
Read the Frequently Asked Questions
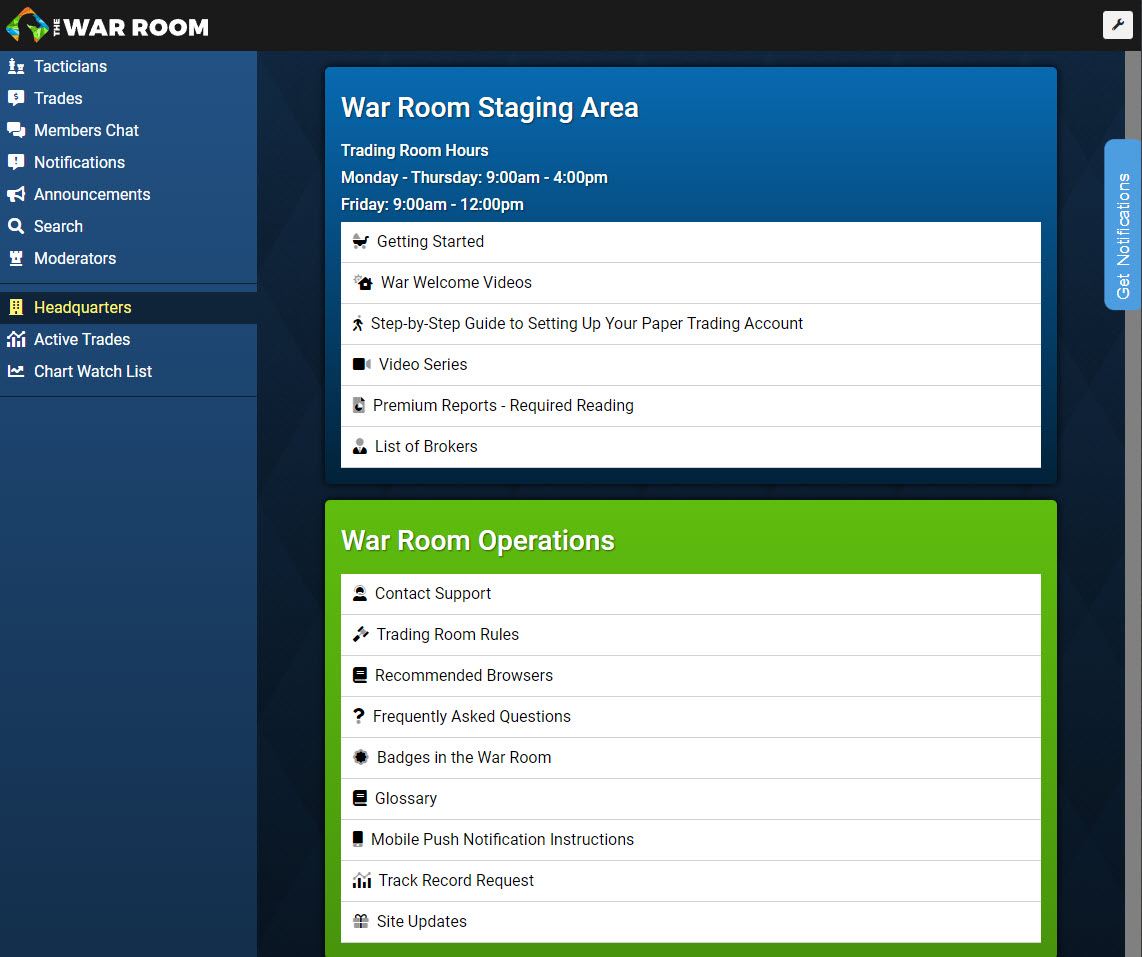coord(472,716)
